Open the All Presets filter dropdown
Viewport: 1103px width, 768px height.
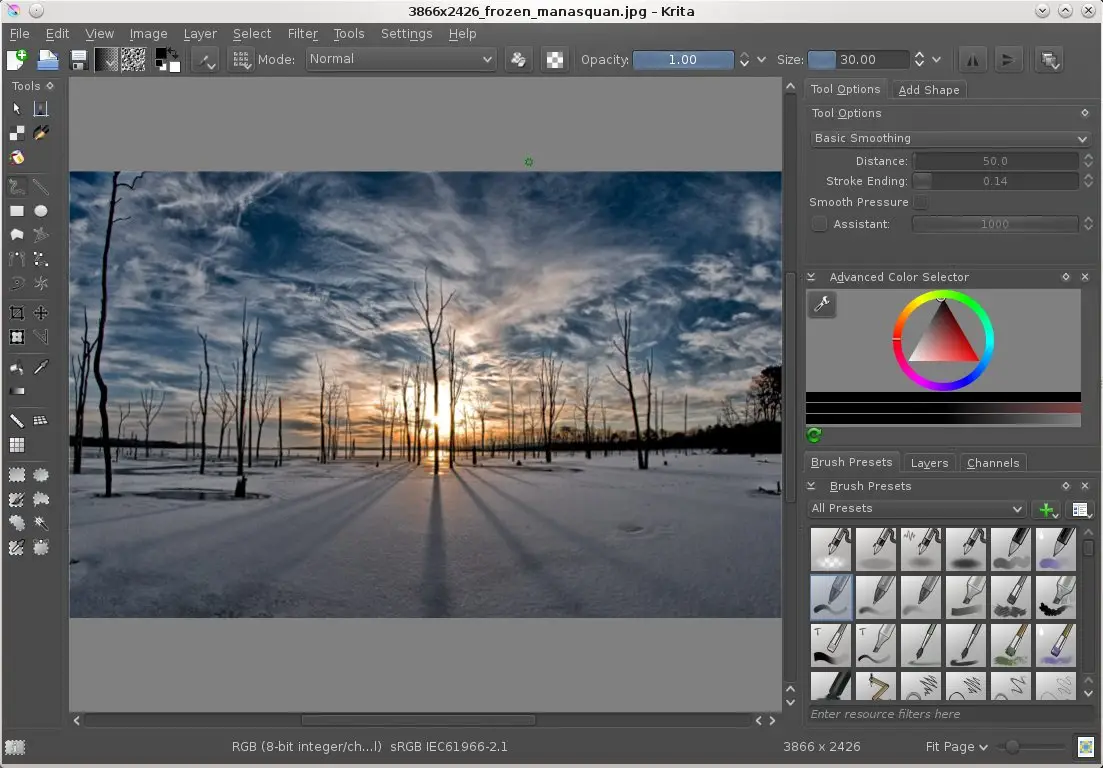point(917,509)
